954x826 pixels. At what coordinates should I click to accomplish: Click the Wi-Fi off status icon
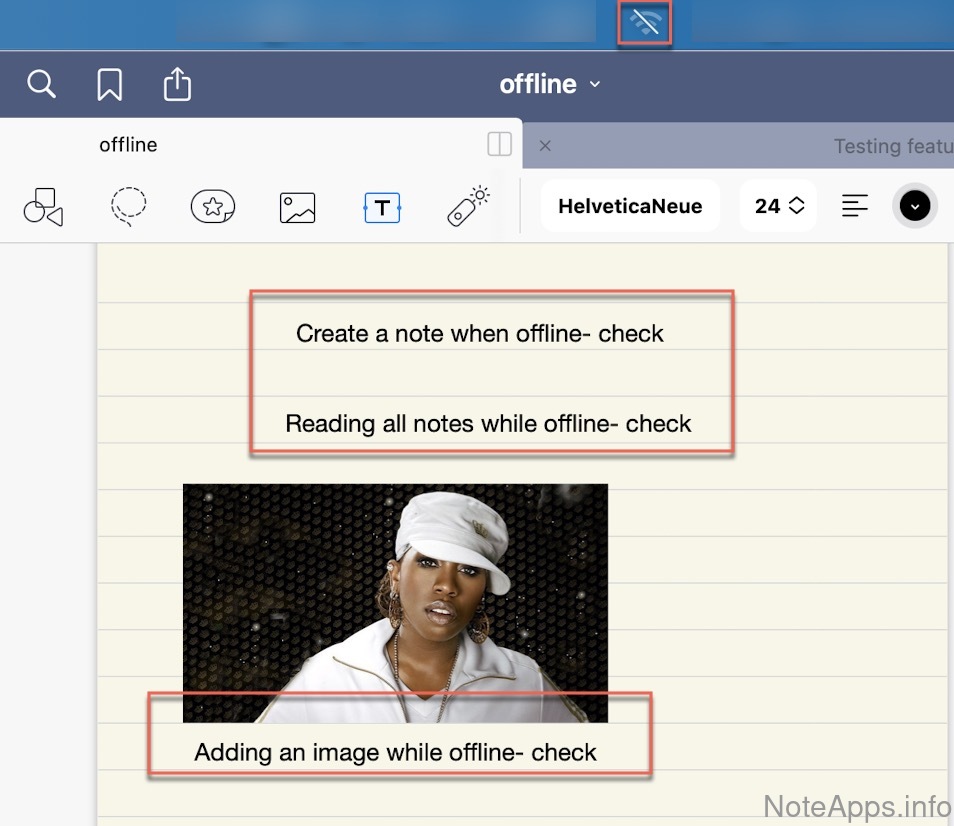[645, 23]
